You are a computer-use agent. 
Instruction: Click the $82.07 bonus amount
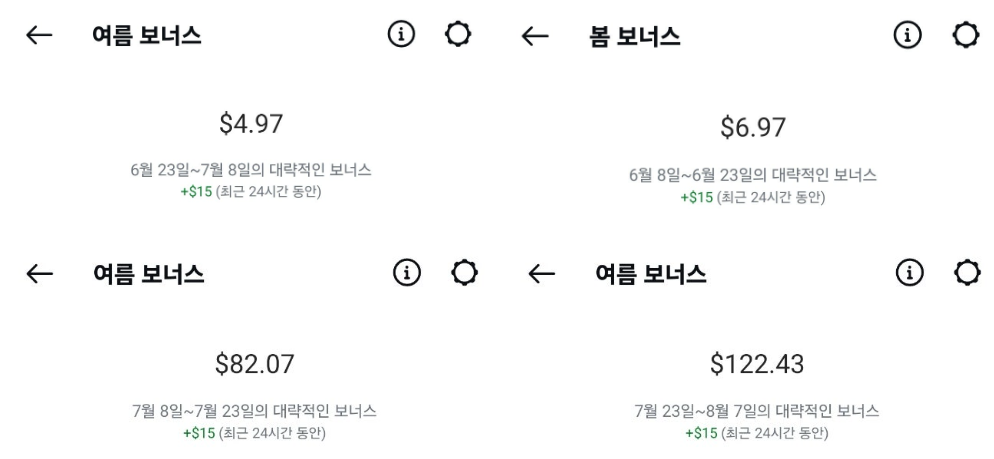[255, 364]
